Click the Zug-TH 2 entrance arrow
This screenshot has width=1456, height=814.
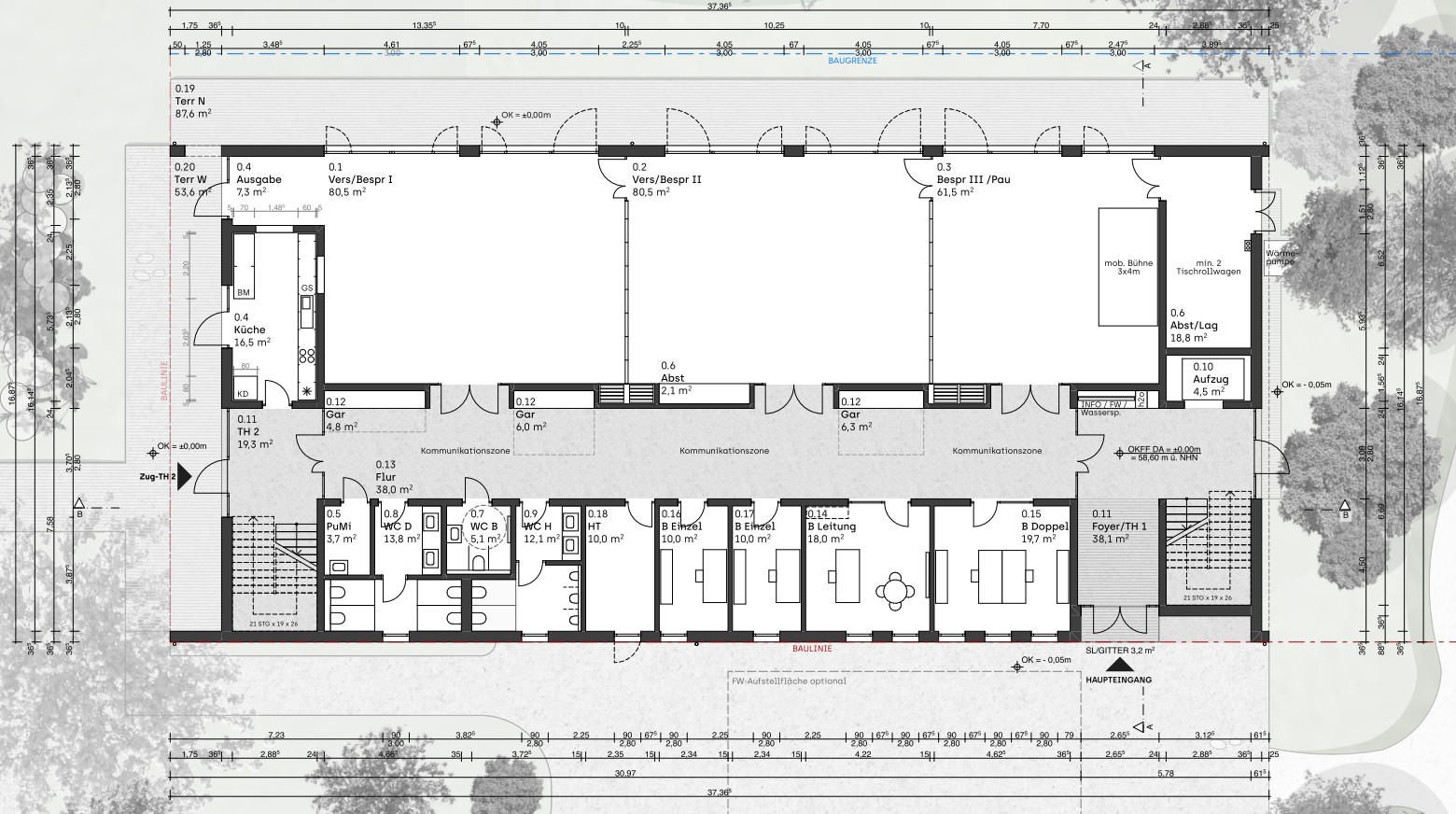click(183, 476)
